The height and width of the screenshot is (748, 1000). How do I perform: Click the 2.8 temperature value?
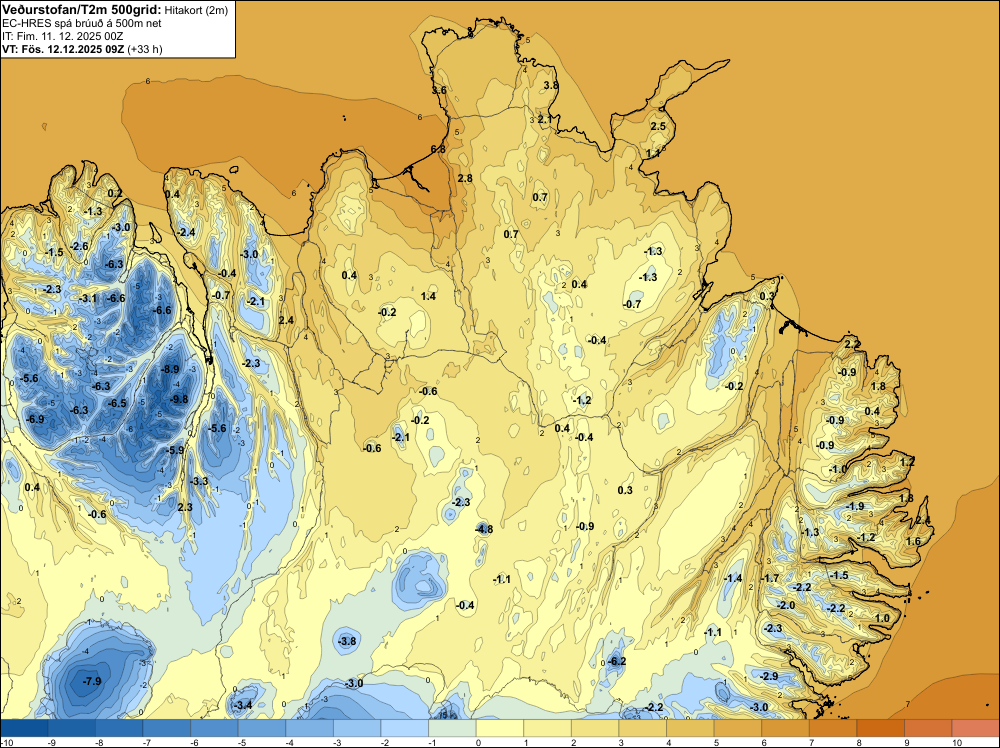[x=466, y=178]
